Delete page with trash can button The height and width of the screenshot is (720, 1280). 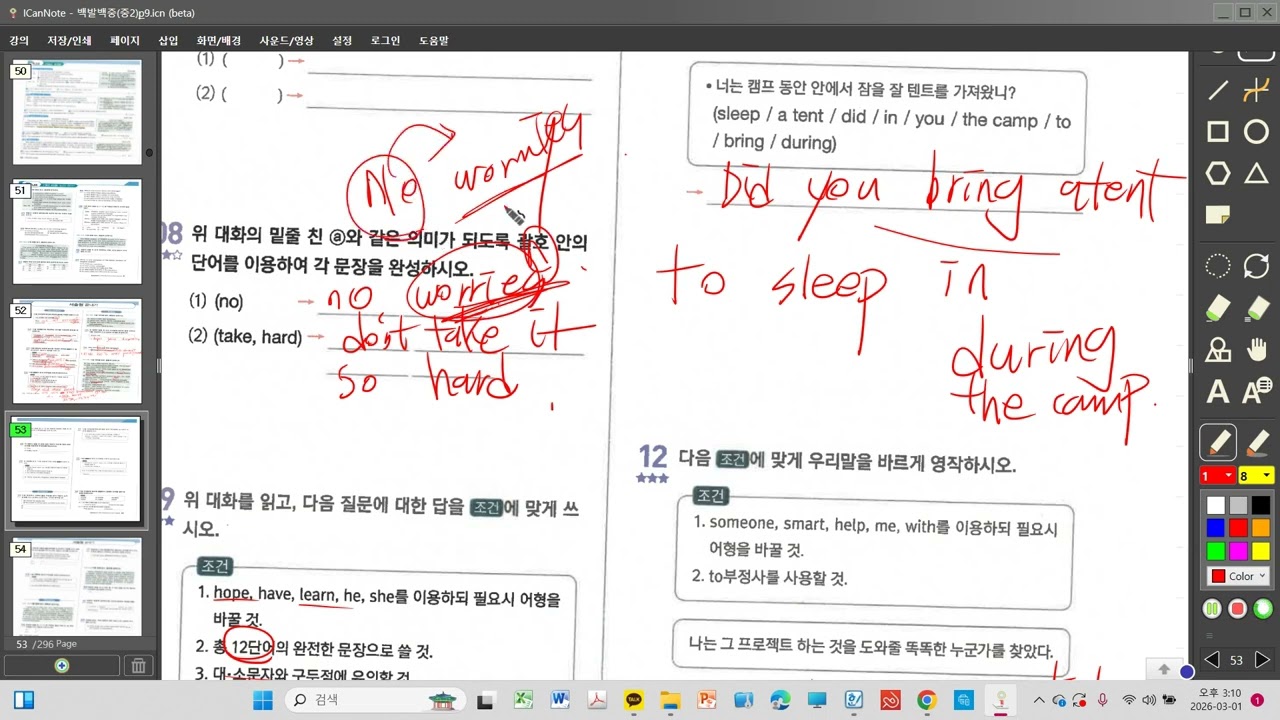point(138,666)
